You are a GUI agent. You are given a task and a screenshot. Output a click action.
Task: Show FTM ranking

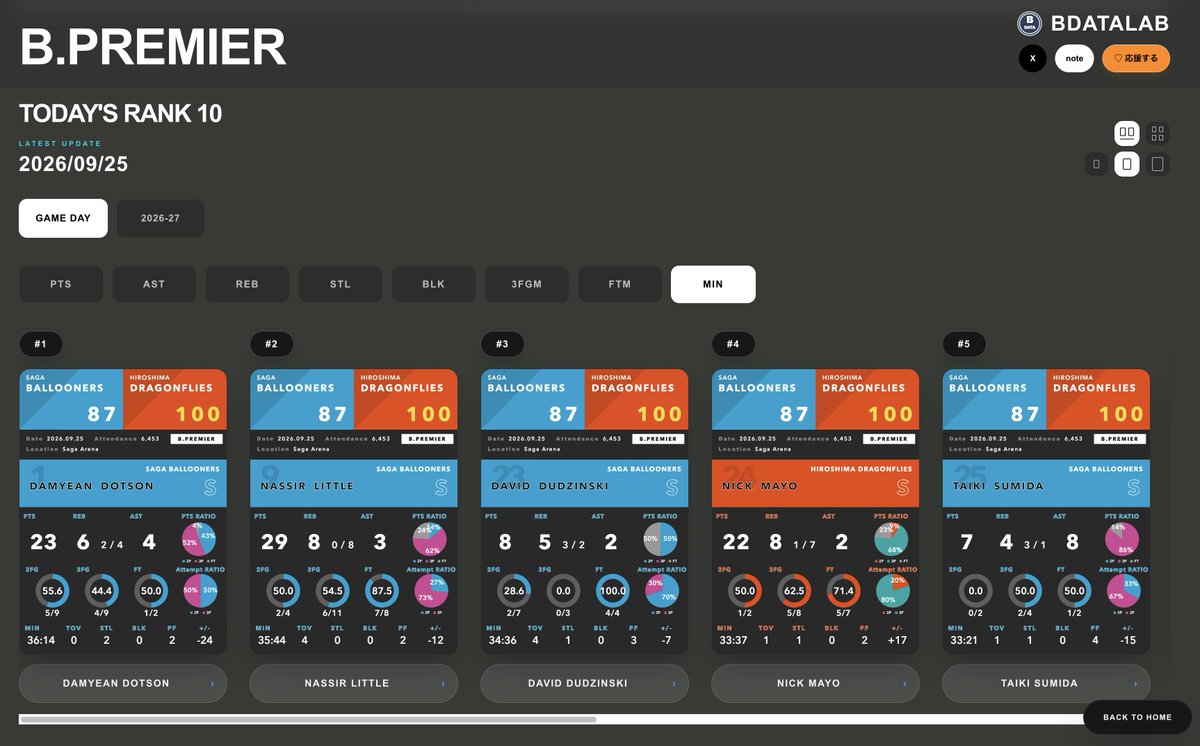pyautogui.click(x=620, y=284)
